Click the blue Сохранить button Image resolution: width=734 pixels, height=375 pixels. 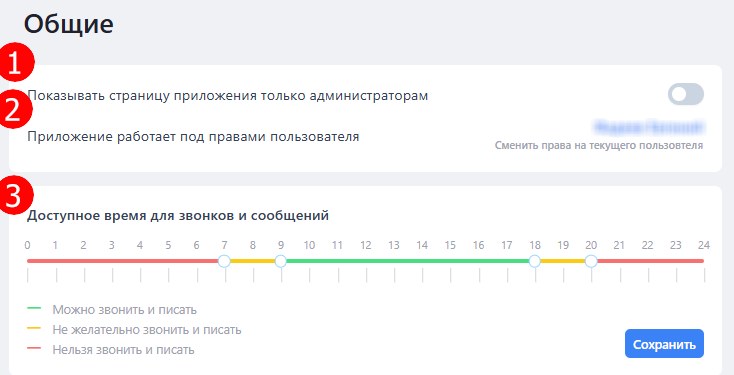(x=664, y=344)
